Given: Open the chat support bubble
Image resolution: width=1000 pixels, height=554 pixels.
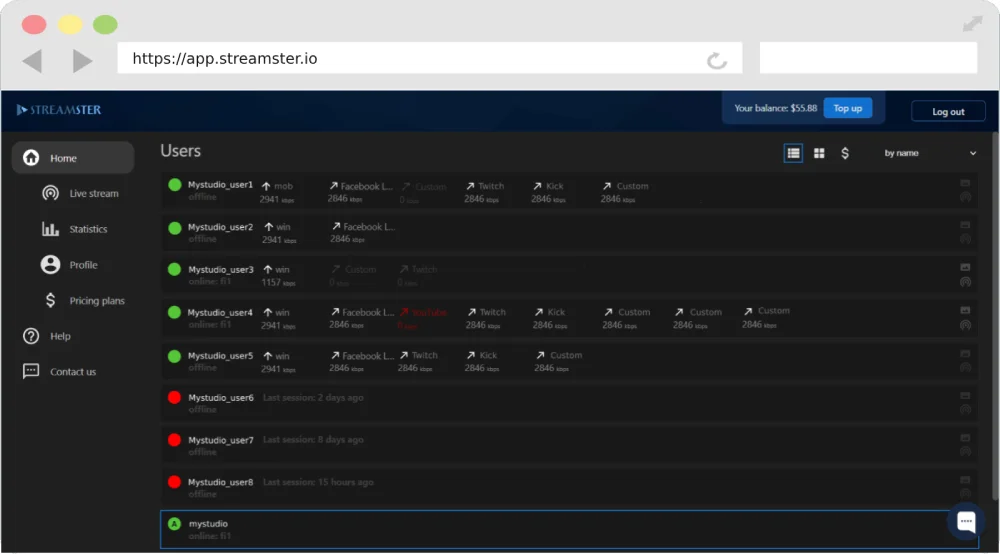Looking at the screenshot, I should tap(966, 521).
